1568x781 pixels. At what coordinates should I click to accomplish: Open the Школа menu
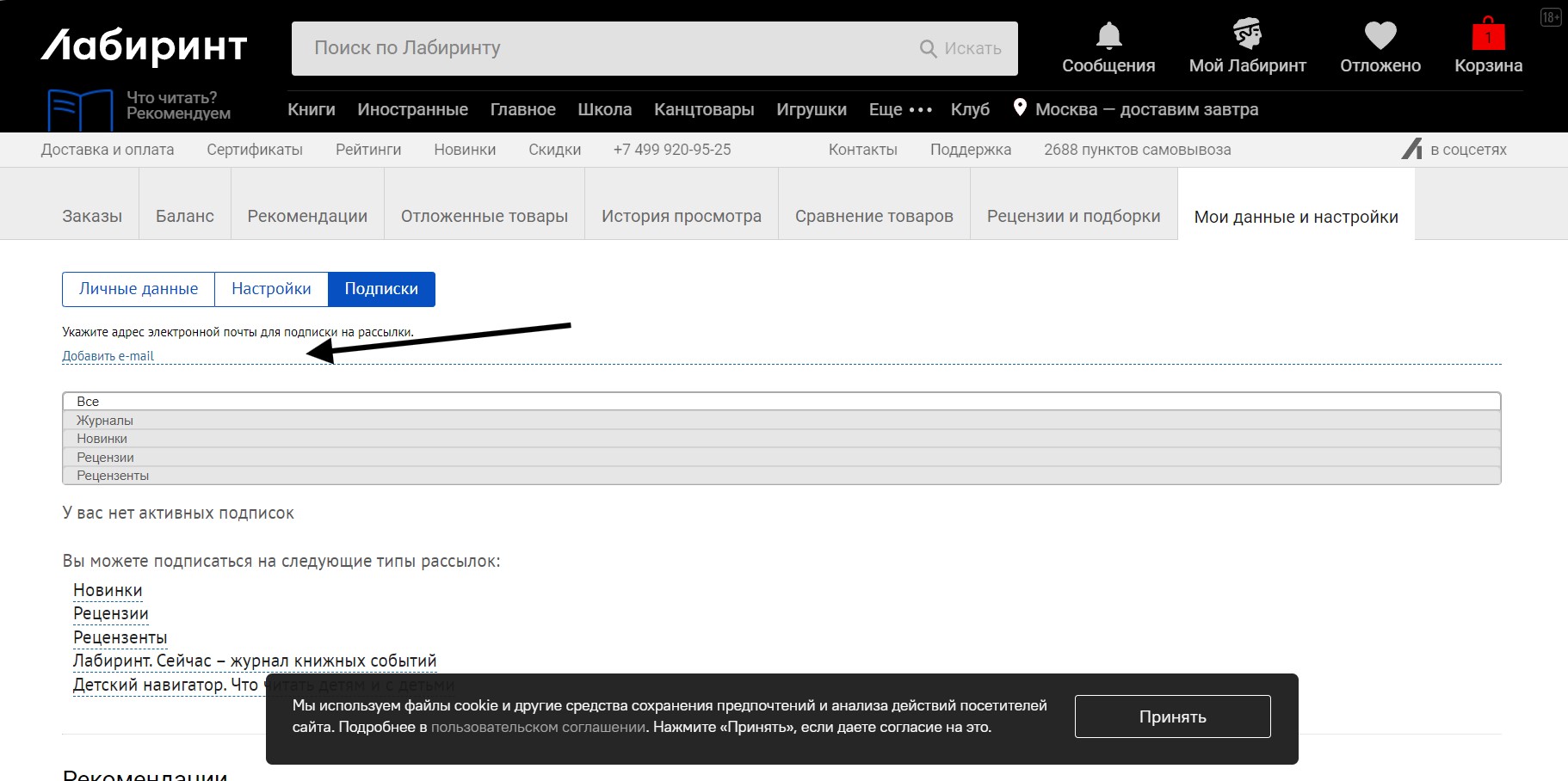point(605,109)
